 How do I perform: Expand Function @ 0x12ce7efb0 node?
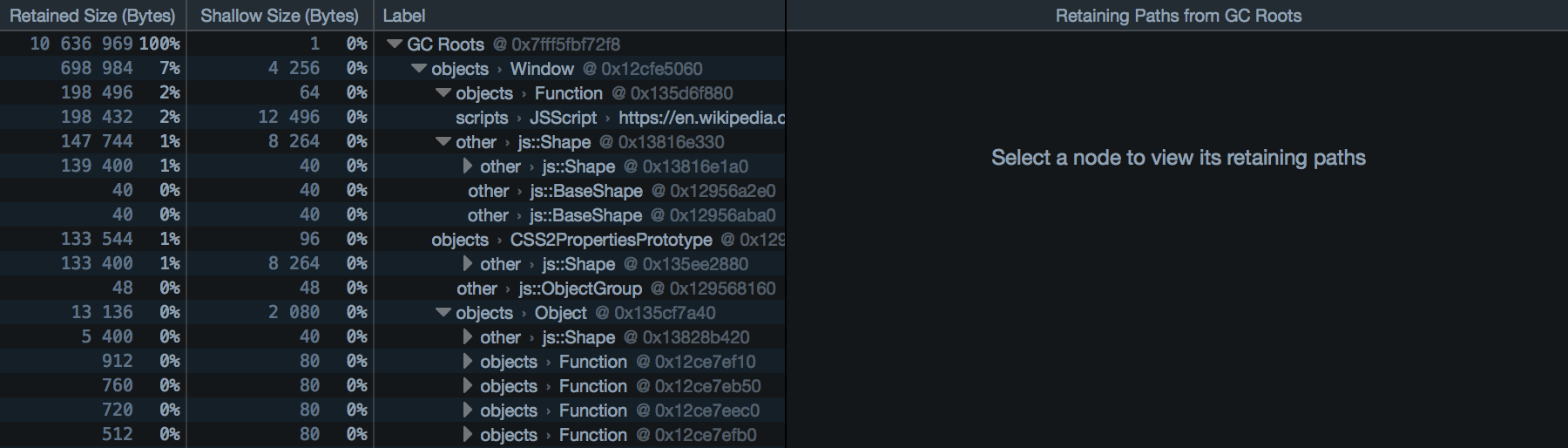tap(468, 435)
